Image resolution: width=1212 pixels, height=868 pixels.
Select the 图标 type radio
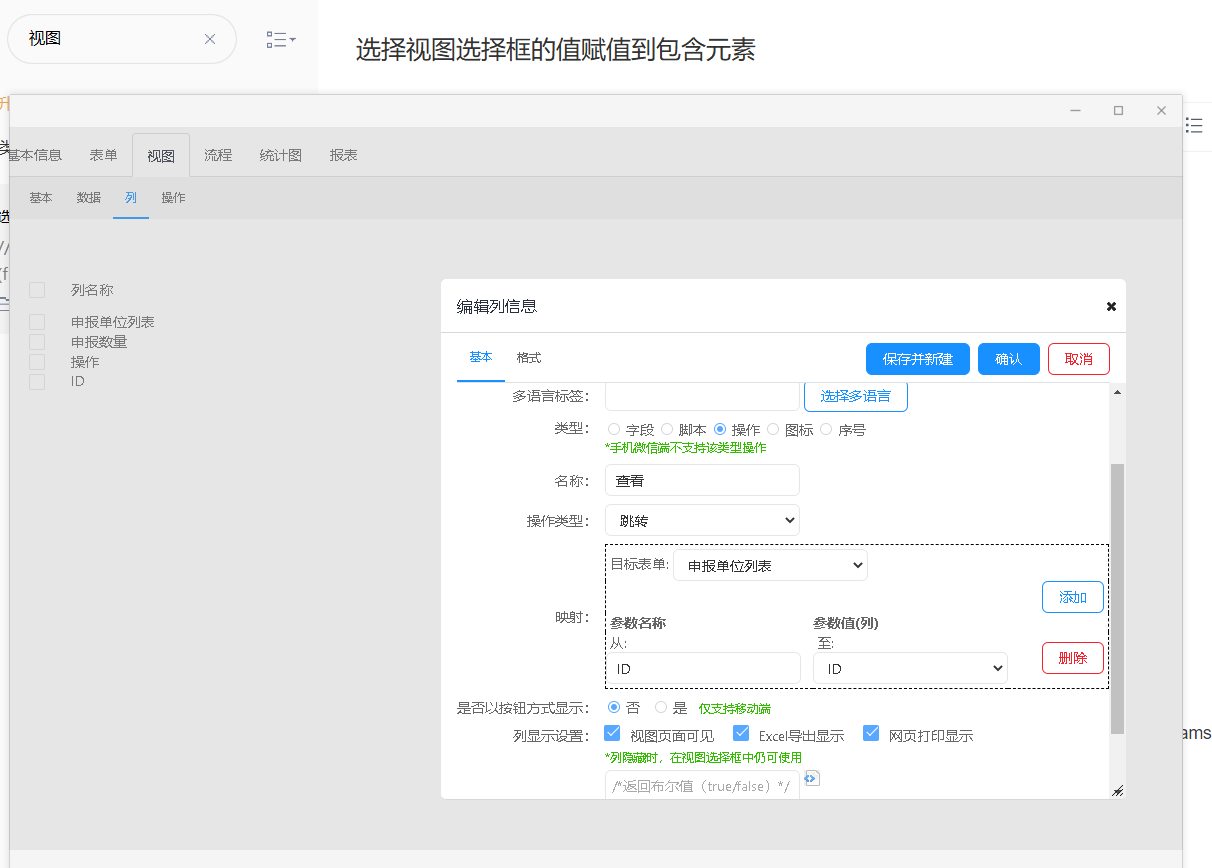[773, 429]
